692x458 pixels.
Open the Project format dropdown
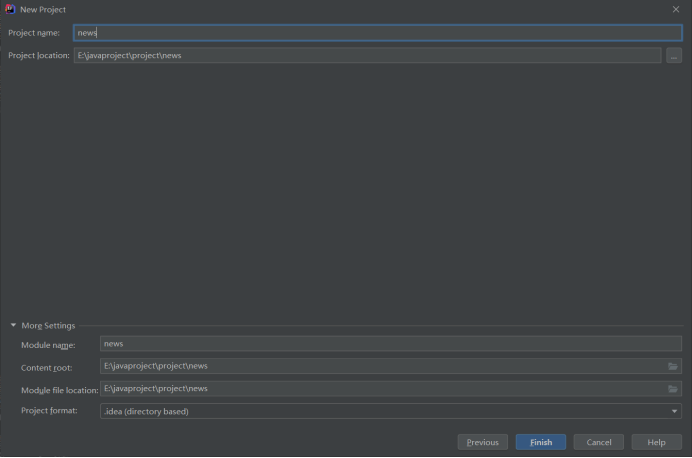pyautogui.click(x=391, y=411)
